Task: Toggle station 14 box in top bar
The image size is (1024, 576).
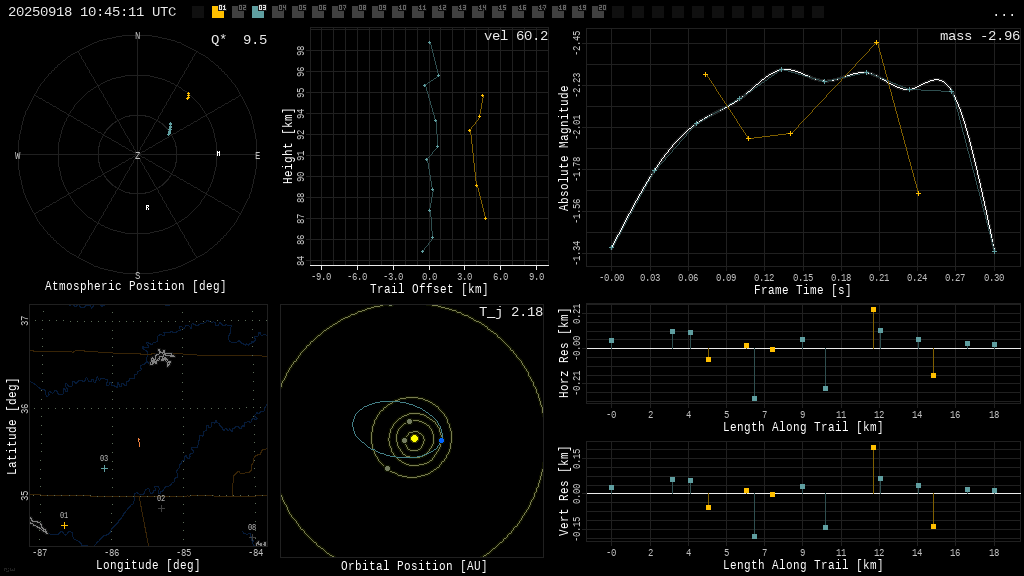Action: point(478,12)
